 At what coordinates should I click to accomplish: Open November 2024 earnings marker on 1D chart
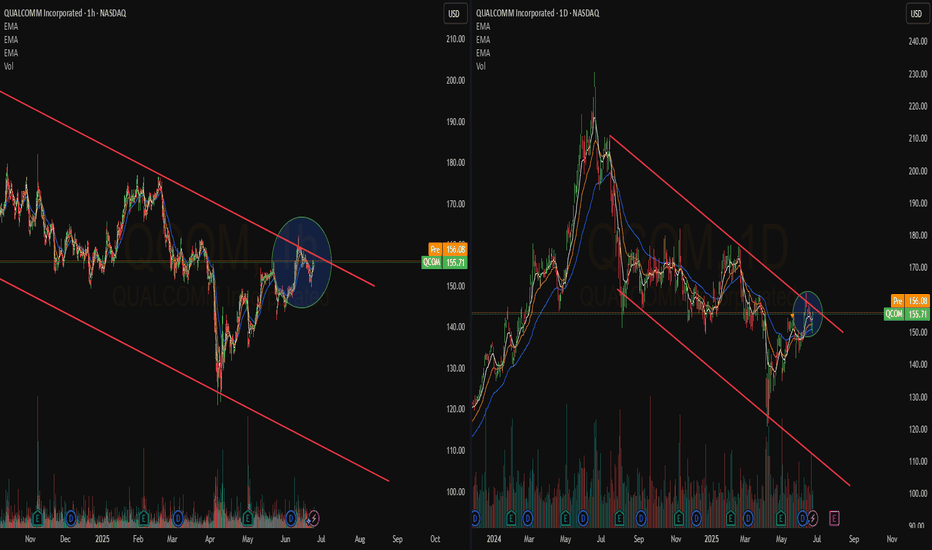pos(678,518)
